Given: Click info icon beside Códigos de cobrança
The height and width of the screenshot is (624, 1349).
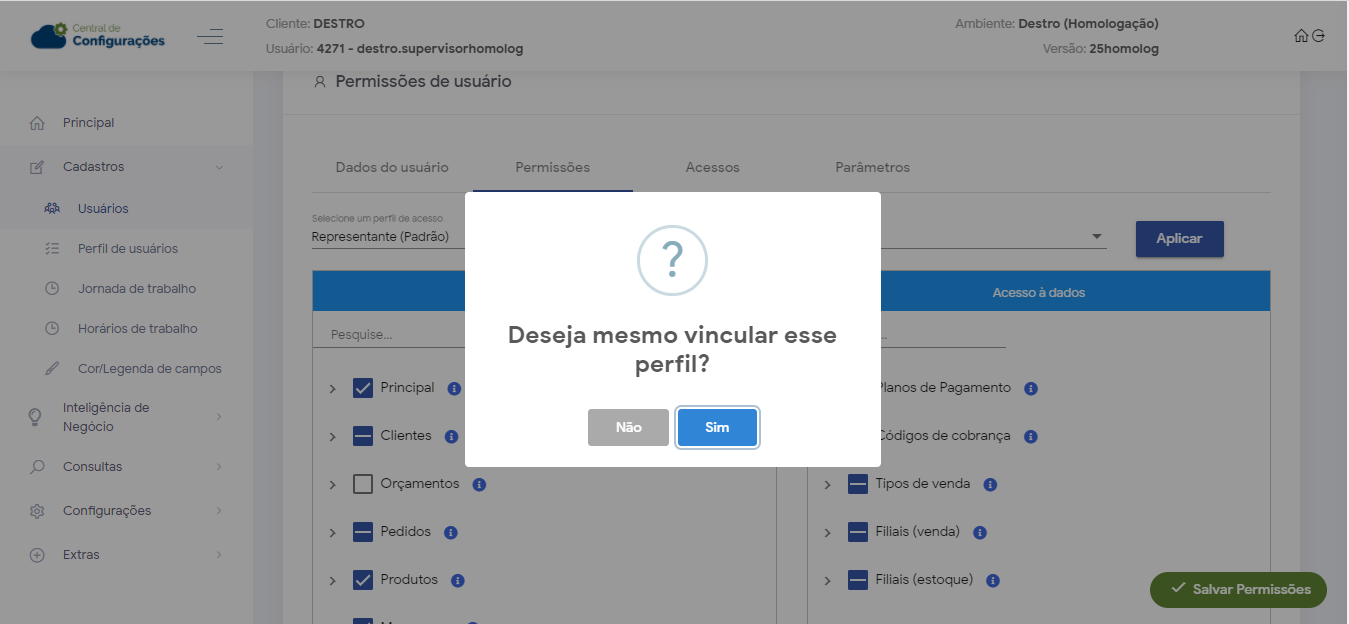Looking at the screenshot, I should (x=1031, y=436).
